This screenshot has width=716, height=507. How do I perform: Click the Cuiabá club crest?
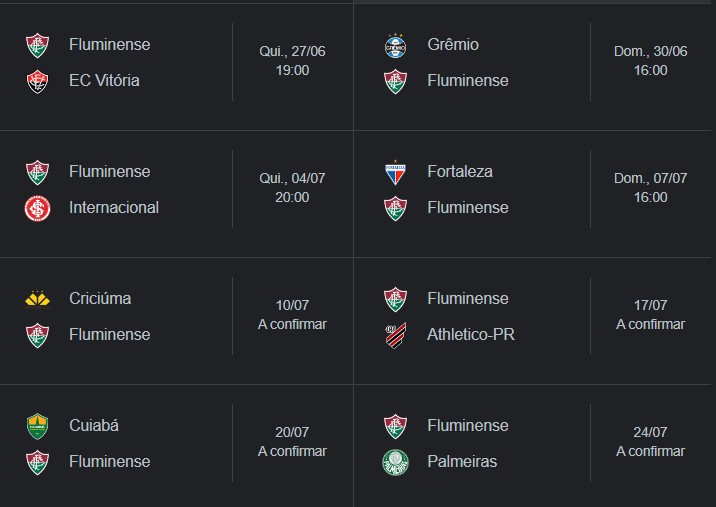37,427
